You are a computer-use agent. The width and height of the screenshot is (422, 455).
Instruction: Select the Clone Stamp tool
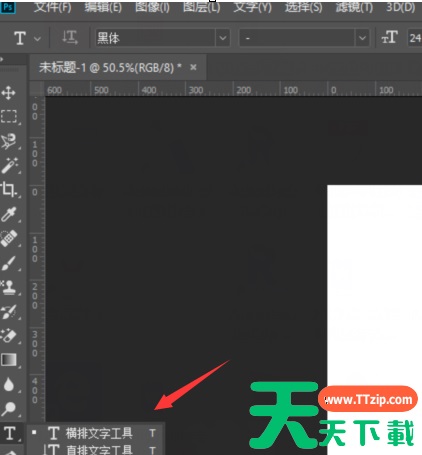tap(8, 287)
